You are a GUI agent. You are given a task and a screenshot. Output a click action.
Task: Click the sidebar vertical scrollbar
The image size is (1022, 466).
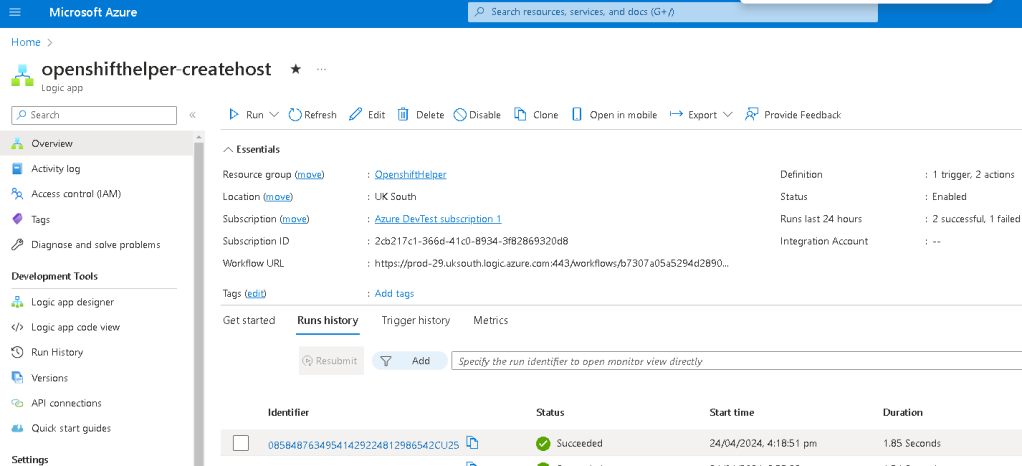click(199, 300)
